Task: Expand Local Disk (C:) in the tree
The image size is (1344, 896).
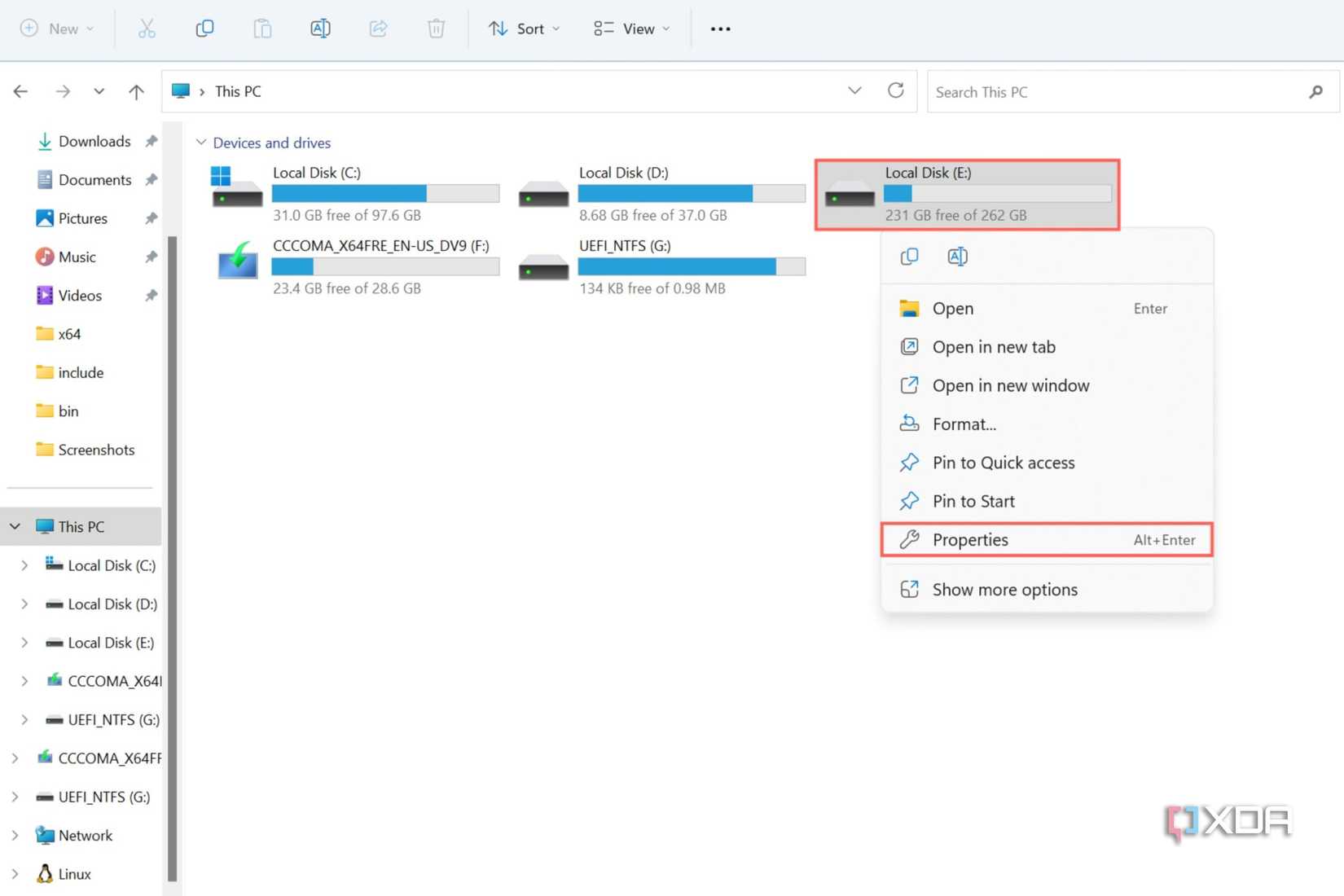Action: [x=24, y=565]
